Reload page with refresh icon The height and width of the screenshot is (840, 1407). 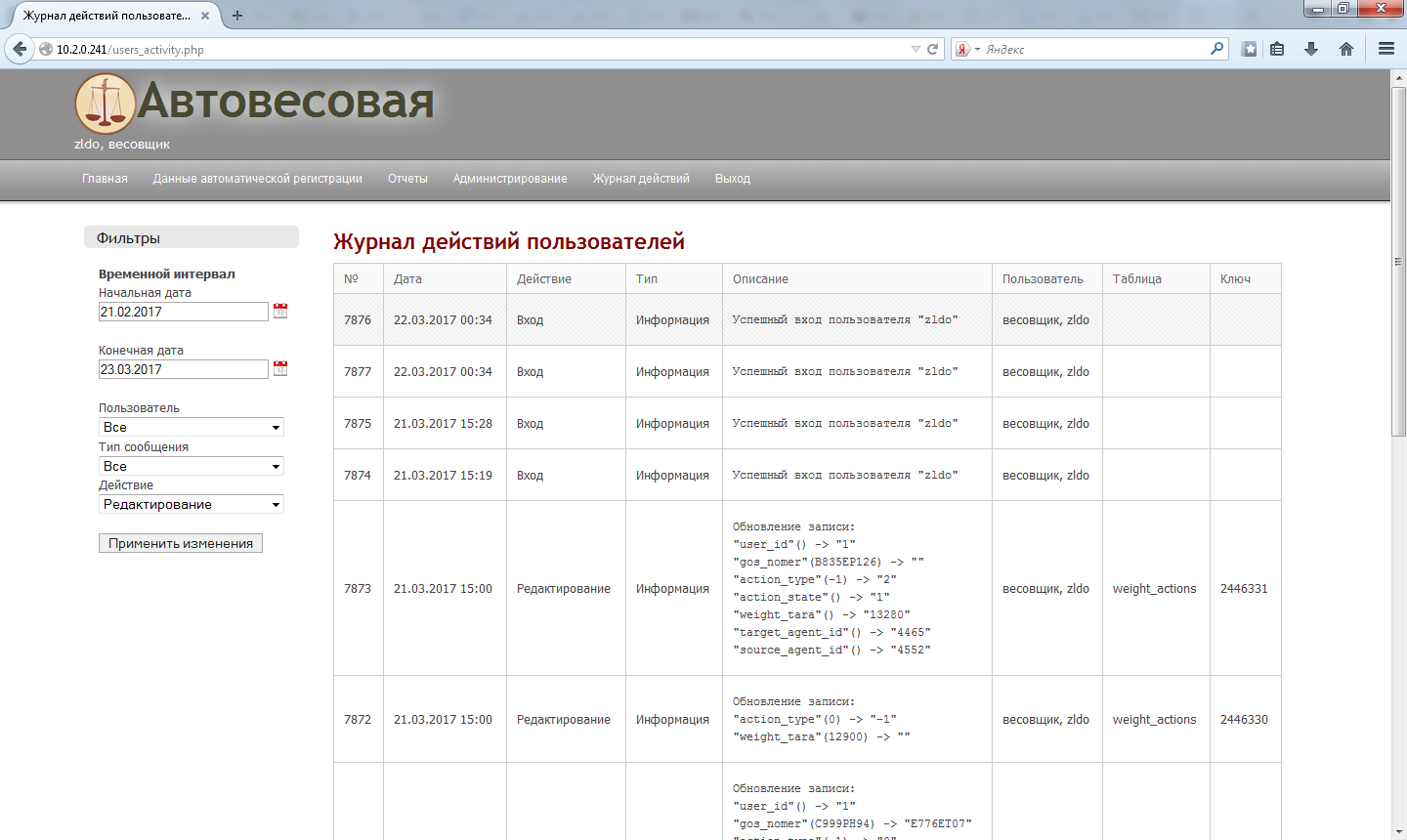933,49
